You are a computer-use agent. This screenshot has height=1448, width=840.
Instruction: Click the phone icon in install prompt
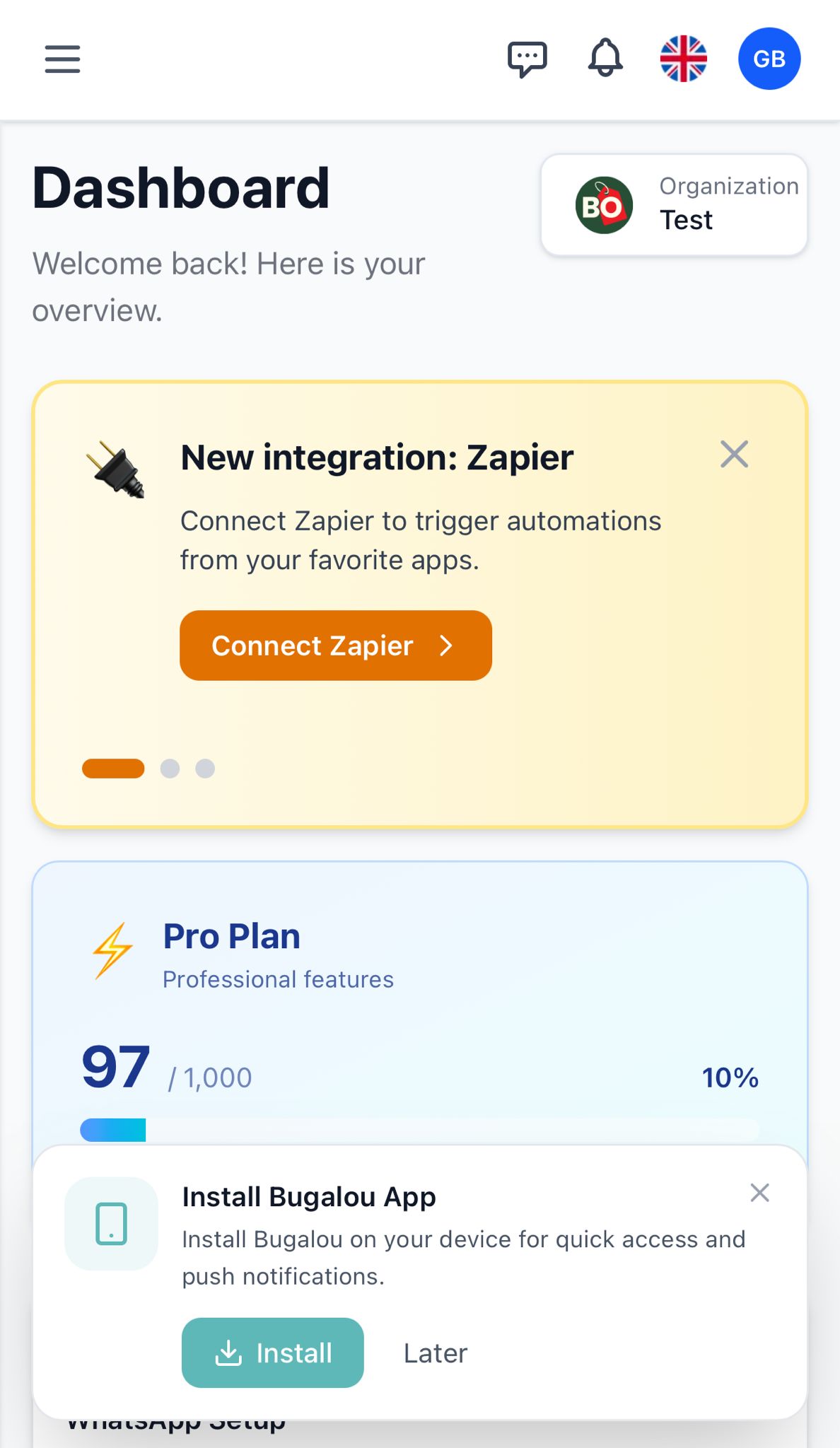click(x=112, y=1223)
